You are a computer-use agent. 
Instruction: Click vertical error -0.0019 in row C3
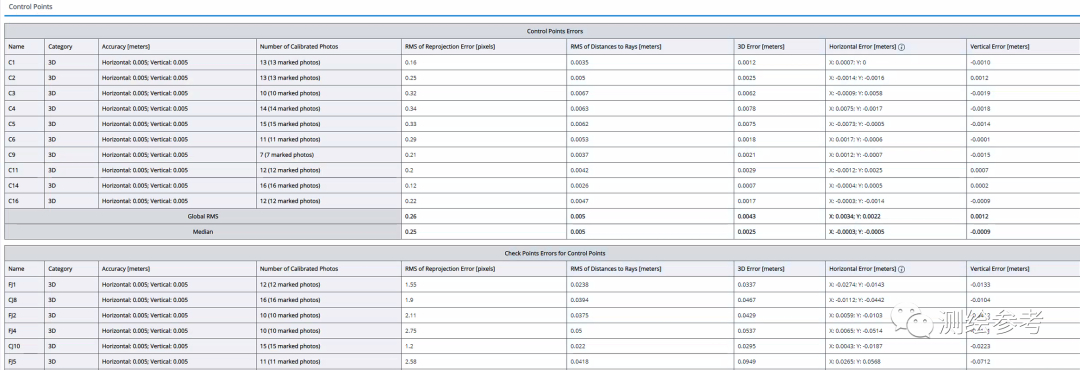[x=979, y=93]
